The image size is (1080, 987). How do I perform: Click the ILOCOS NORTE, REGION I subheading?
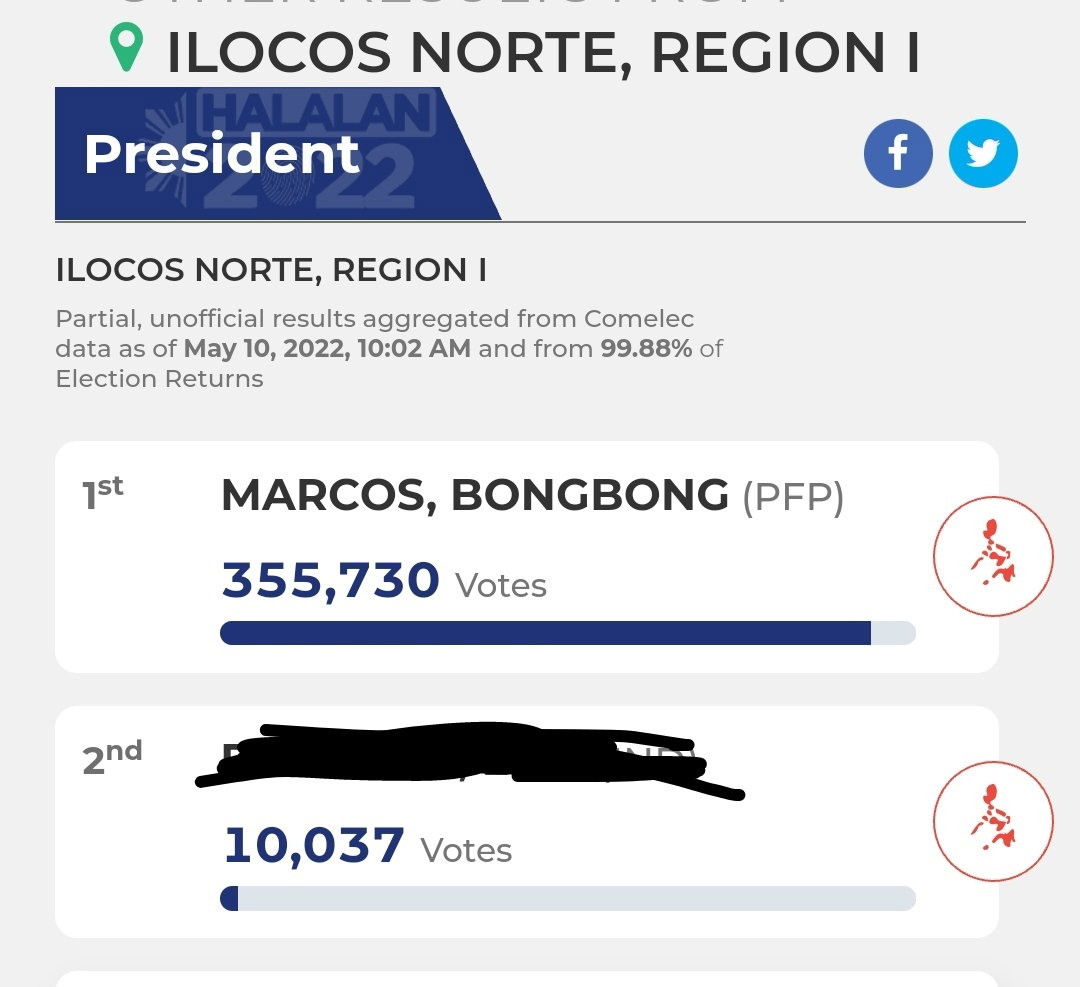point(271,270)
